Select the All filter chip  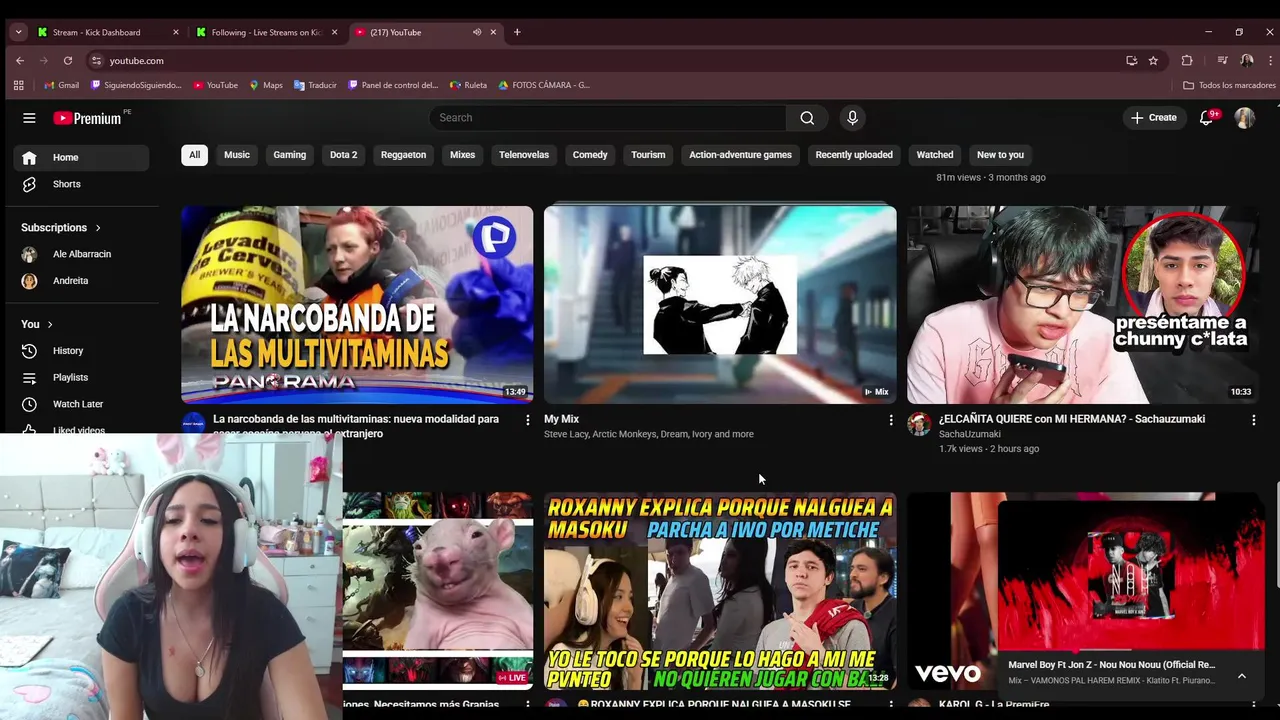click(x=194, y=155)
